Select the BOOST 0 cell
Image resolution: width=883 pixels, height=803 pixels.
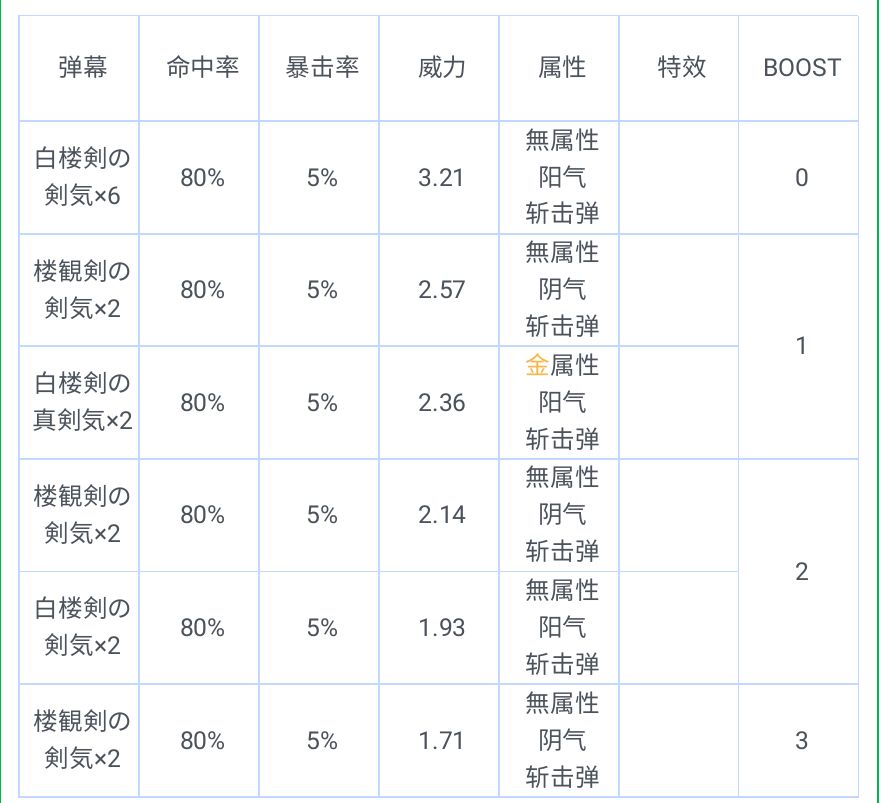799,177
